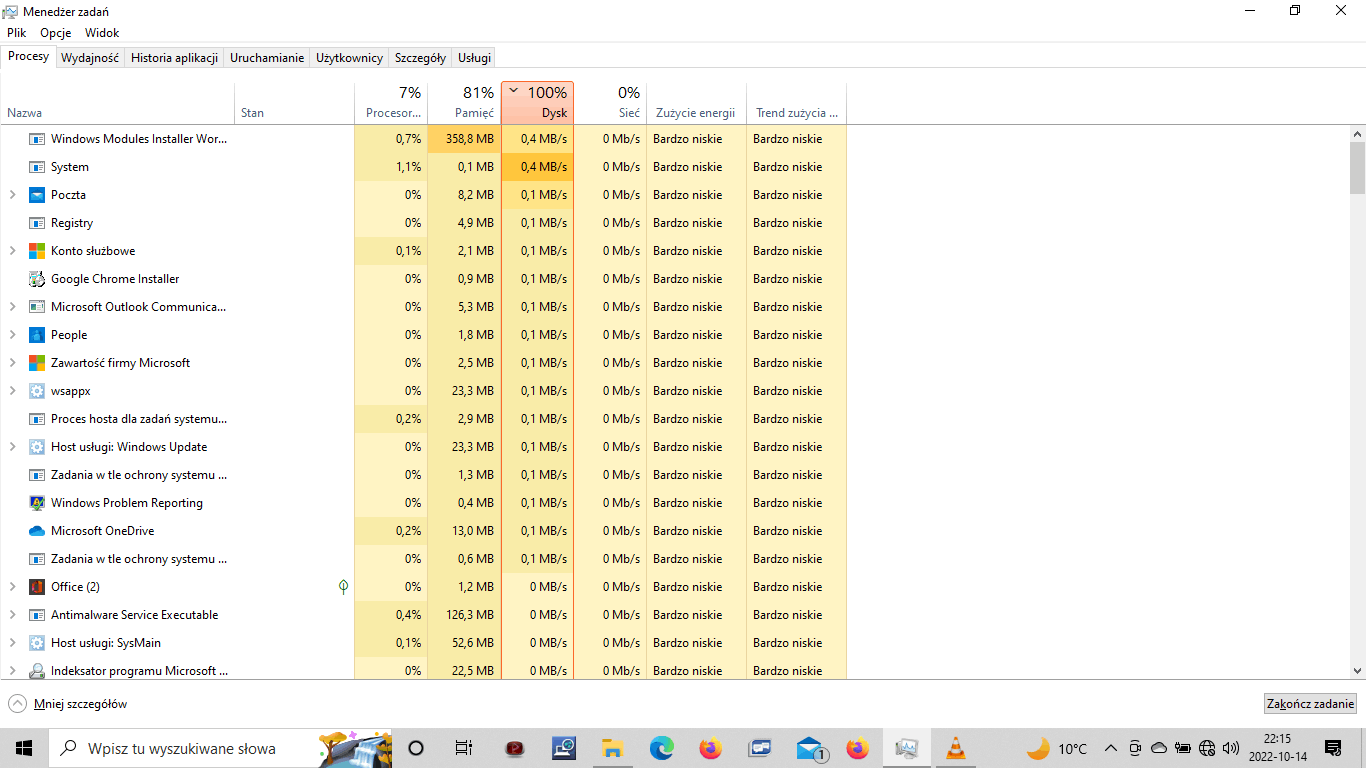Launch Microsoft Edge from the taskbar

coord(662,748)
